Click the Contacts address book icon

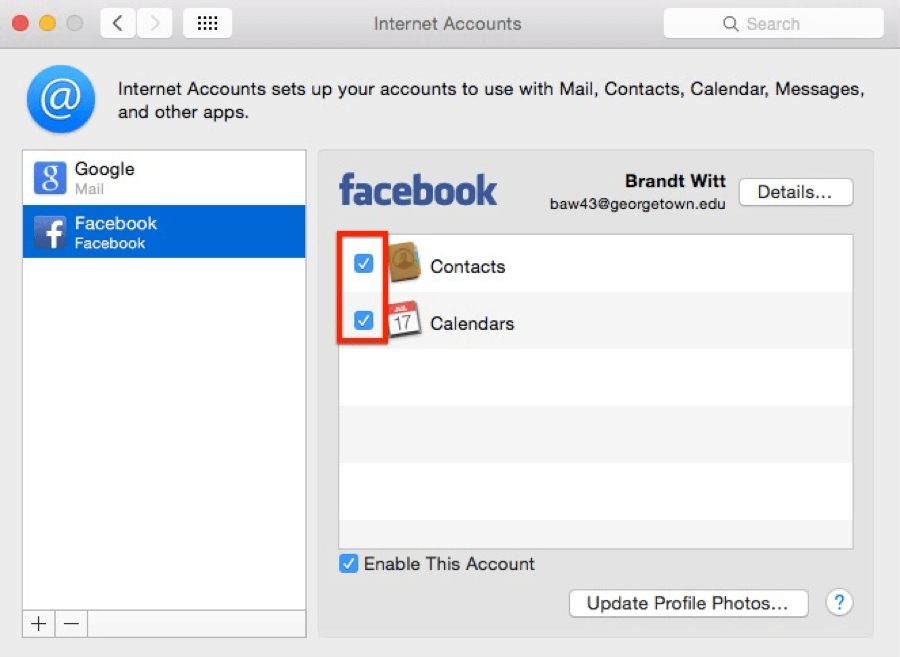404,264
